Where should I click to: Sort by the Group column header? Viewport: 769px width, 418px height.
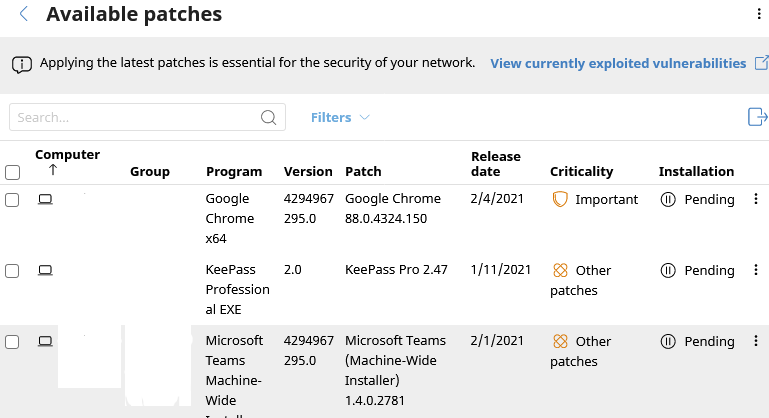coord(150,171)
